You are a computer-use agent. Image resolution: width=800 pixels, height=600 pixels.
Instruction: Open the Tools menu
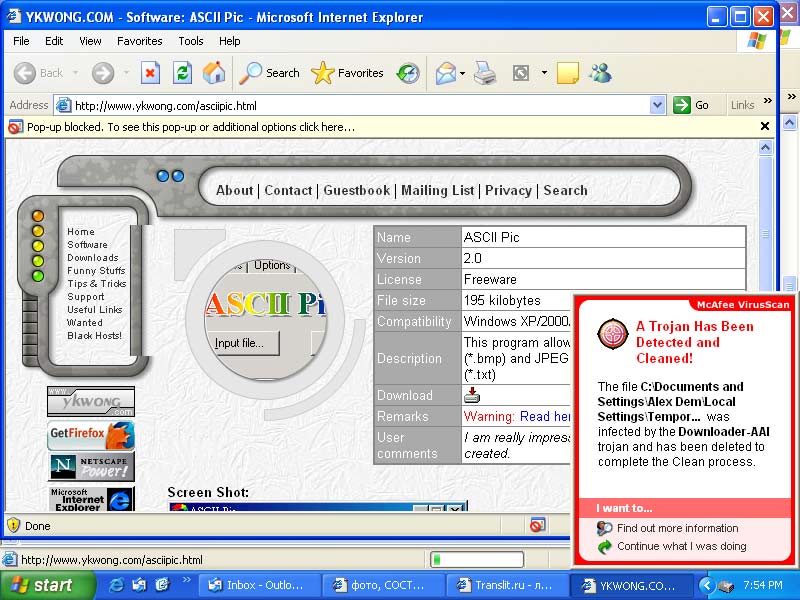(x=191, y=41)
